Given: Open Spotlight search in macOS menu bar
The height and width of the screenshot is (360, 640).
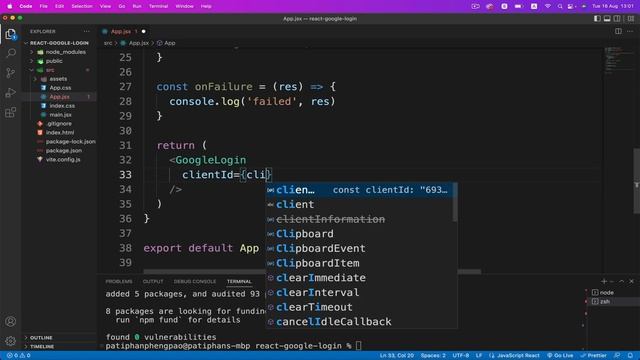Looking at the screenshot, I should click(560, 6).
